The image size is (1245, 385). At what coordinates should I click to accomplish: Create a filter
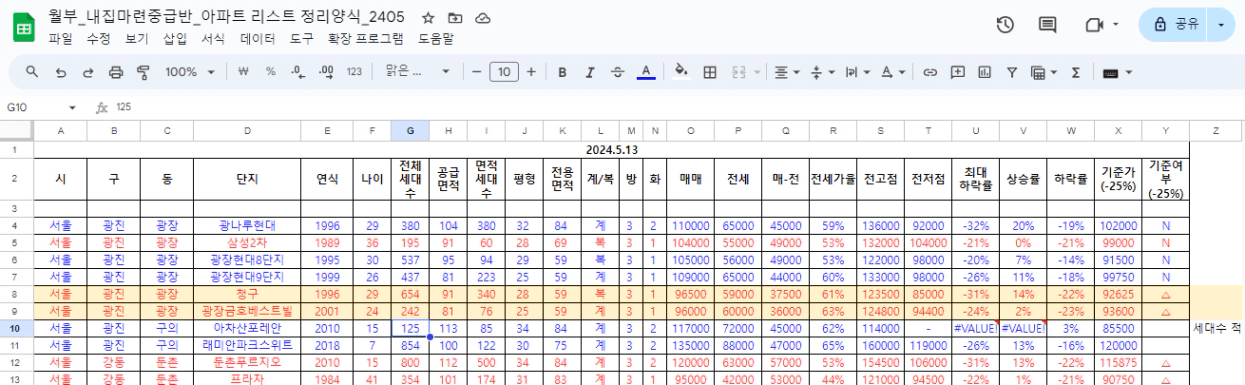click(x=1011, y=72)
